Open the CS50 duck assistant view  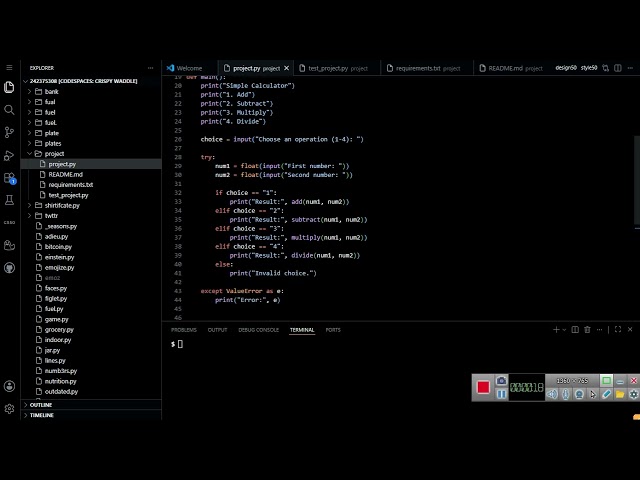[9, 245]
